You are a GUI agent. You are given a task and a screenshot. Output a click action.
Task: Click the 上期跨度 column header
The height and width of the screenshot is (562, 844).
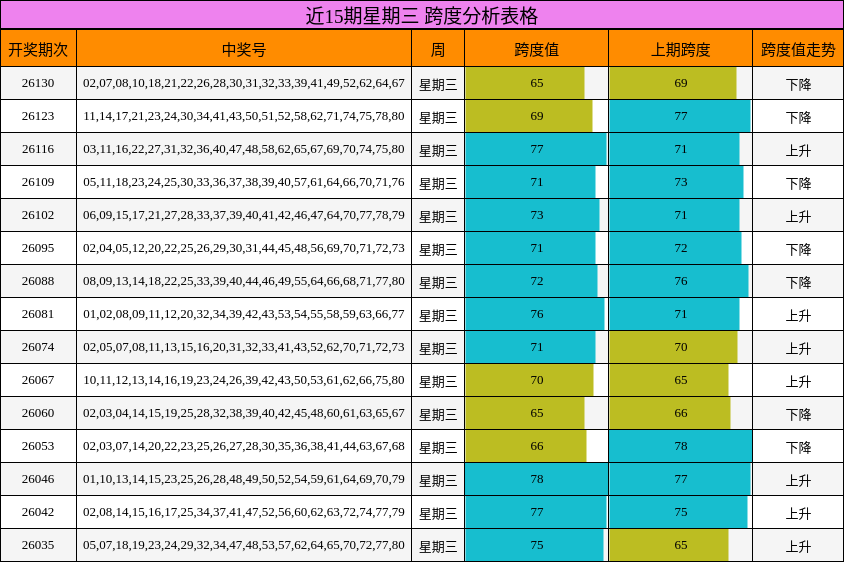(x=680, y=48)
